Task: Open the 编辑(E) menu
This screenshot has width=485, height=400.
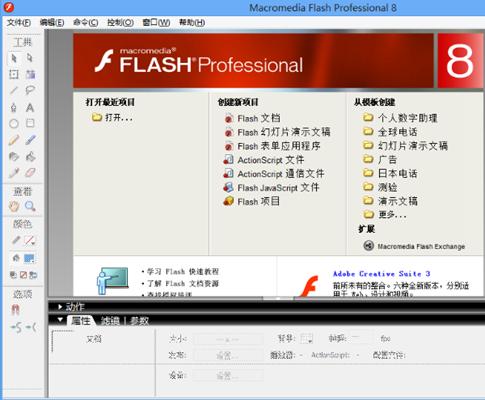Action: (x=52, y=23)
